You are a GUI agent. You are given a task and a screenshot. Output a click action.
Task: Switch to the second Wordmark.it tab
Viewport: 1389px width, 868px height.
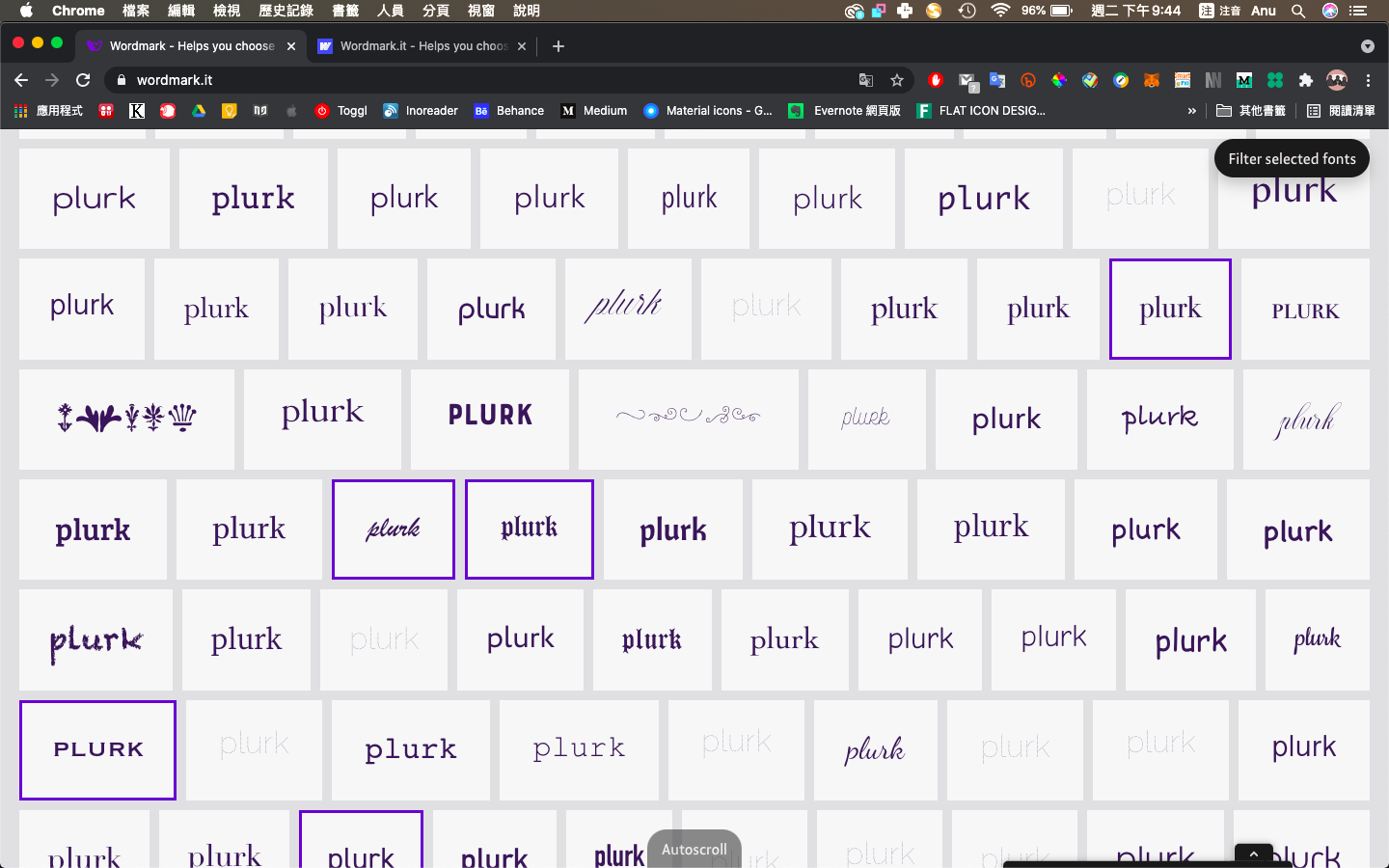[x=422, y=46]
